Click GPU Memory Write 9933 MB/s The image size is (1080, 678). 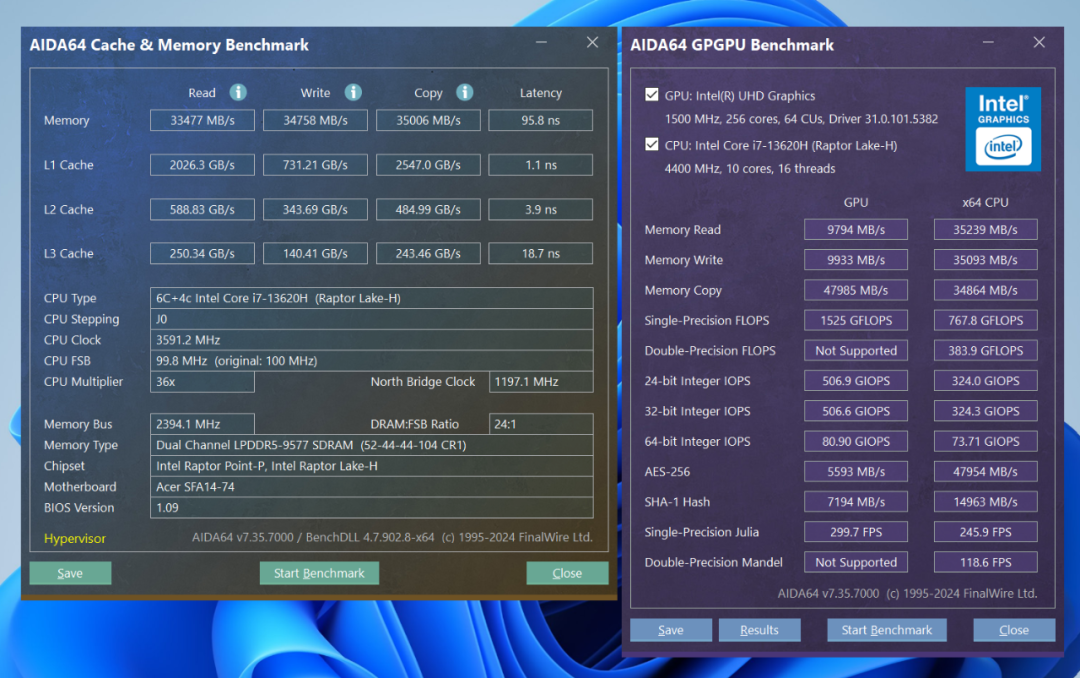pyautogui.click(x=856, y=260)
